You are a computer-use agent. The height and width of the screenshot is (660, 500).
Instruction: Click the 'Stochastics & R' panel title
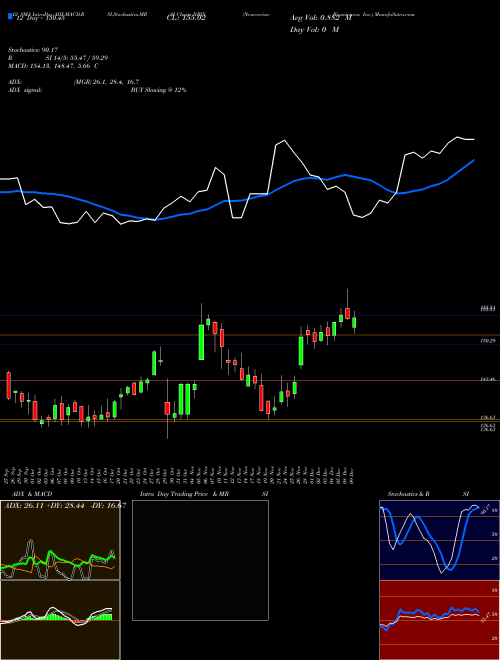(408, 494)
